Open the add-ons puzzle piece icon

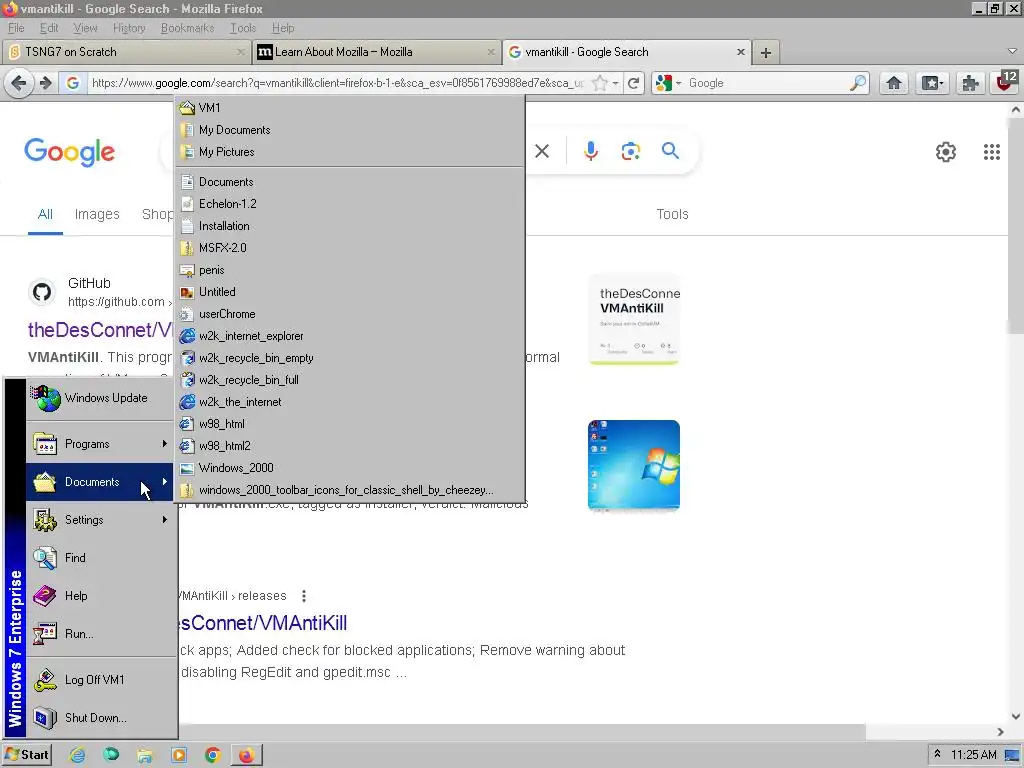pyautogui.click(x=970, y=83)
